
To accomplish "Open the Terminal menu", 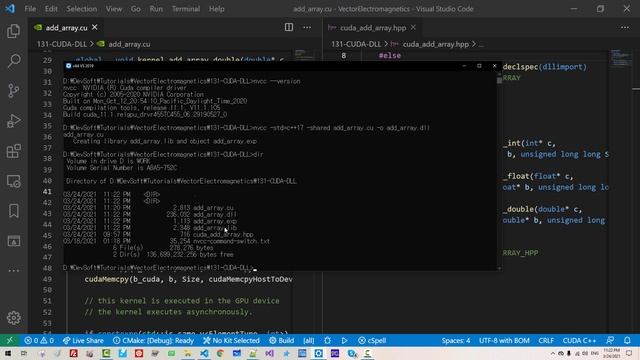I will click(186, 9).
